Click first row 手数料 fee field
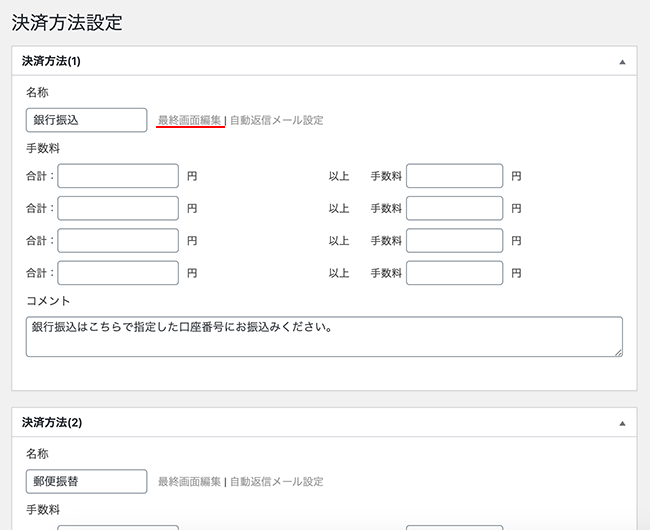The height and width of the screenshot is (530, 650). pos(455,176)
